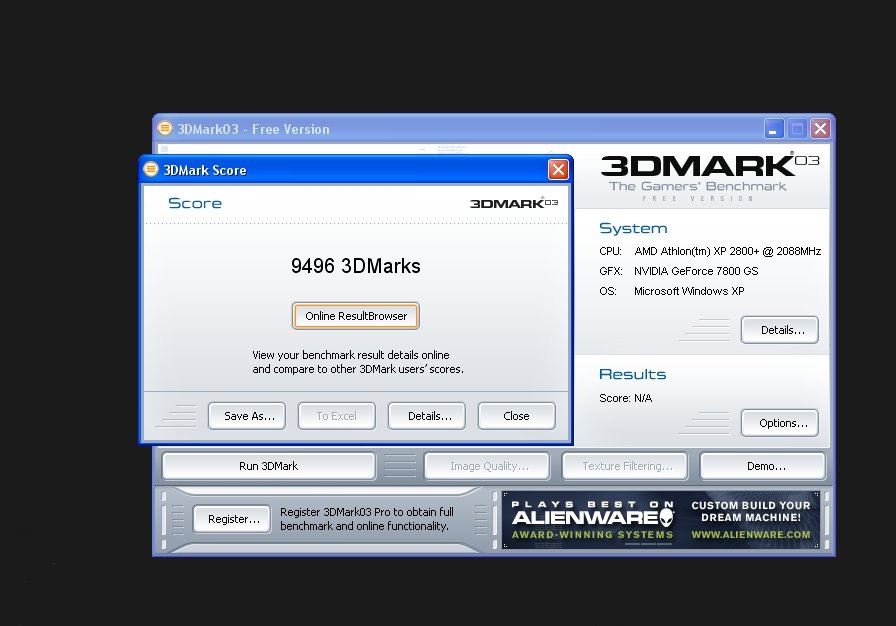Viewport: 896px width, 626px height.
Task: Close the 3DMark03 Free Version window
Action: (821, 129)
